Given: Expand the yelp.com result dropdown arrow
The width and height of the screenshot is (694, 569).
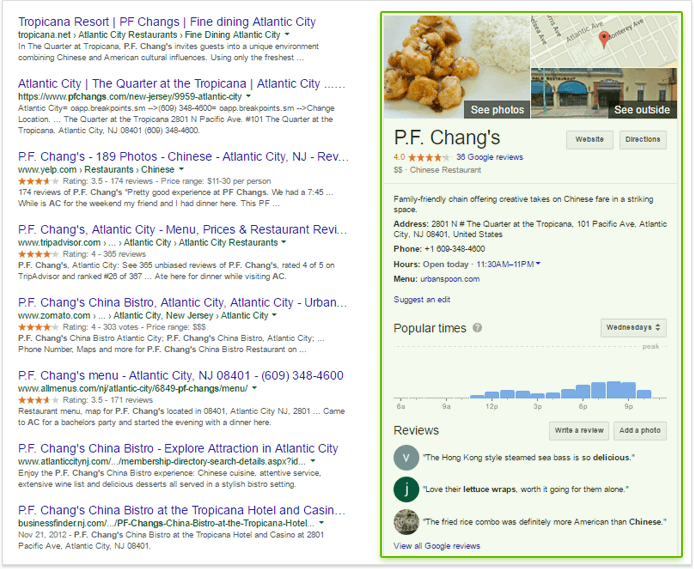Looking at the screenshot, I should pos(181,169).
